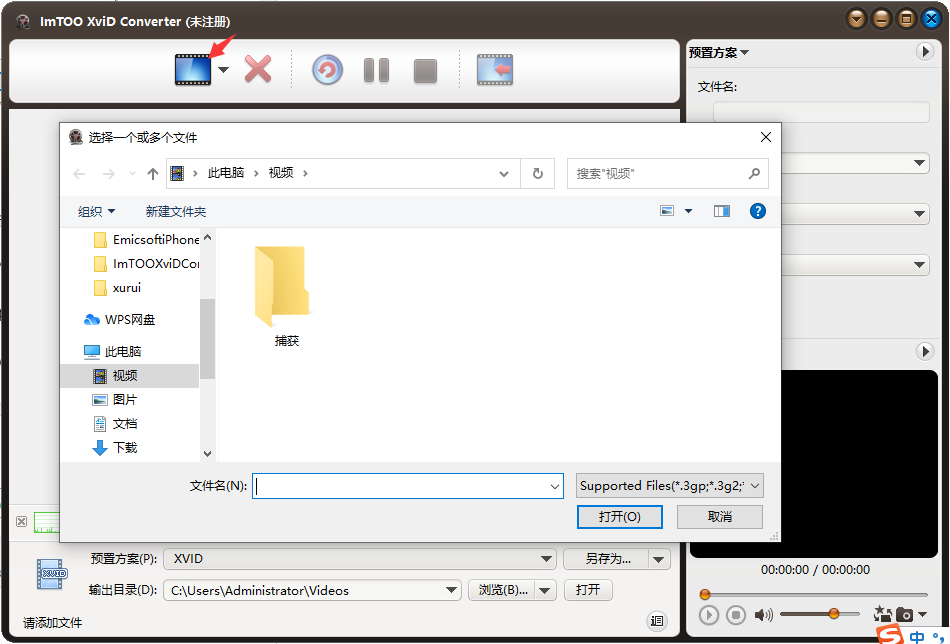Open the 组织 menu

96,211
